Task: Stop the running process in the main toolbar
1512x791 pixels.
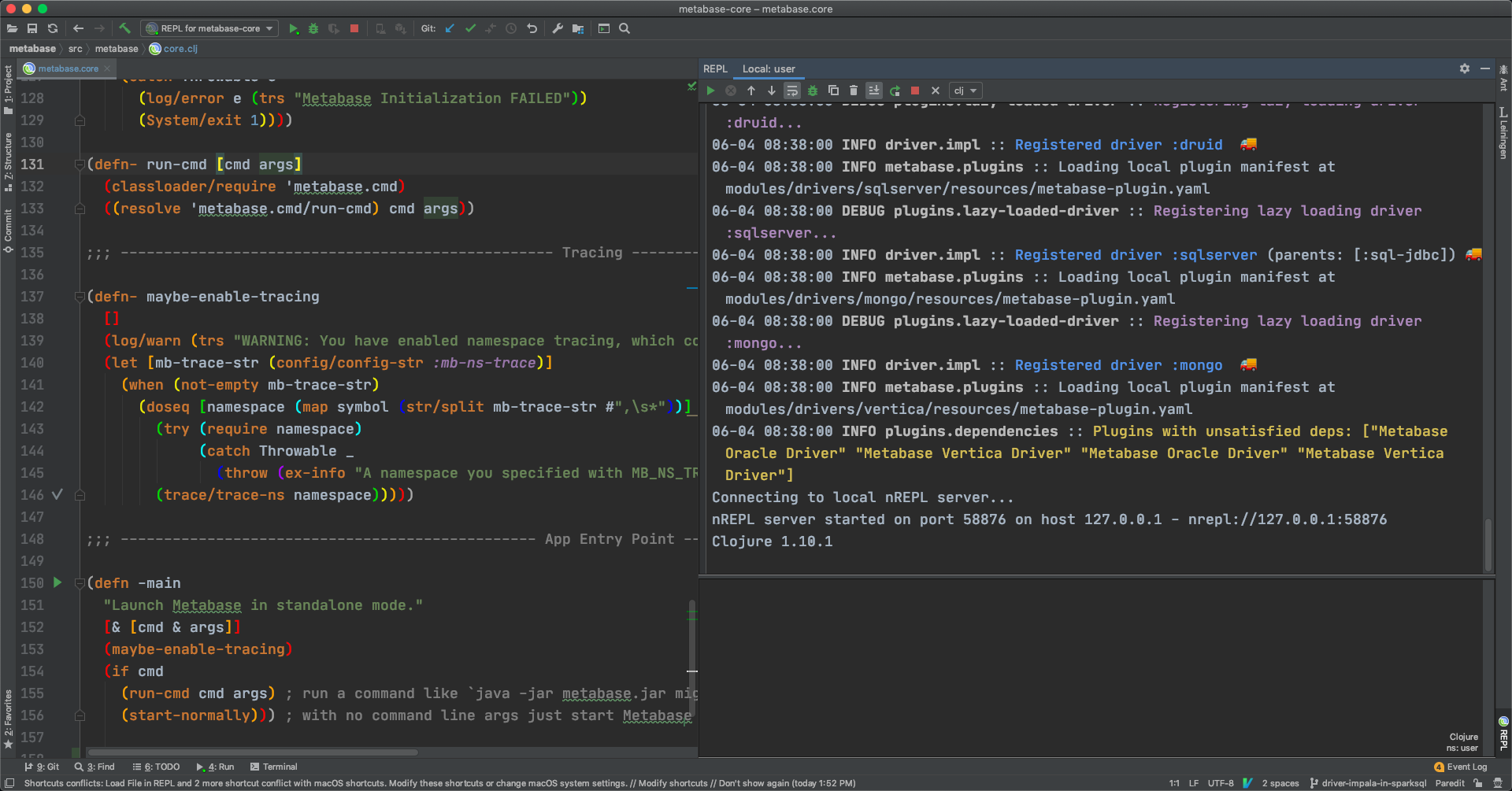Action: (x=354, y=28)
